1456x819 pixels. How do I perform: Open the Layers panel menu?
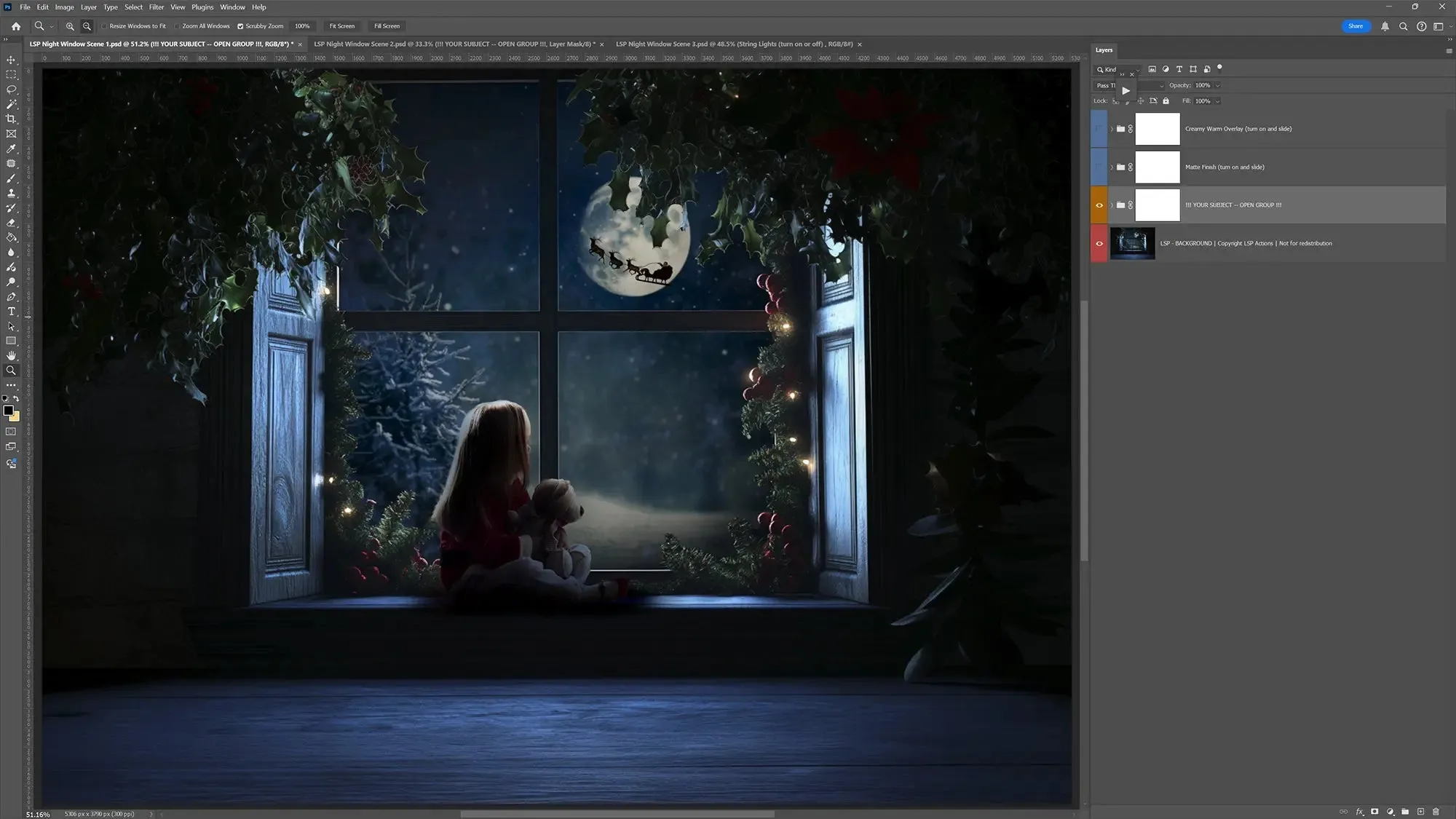1448,51
